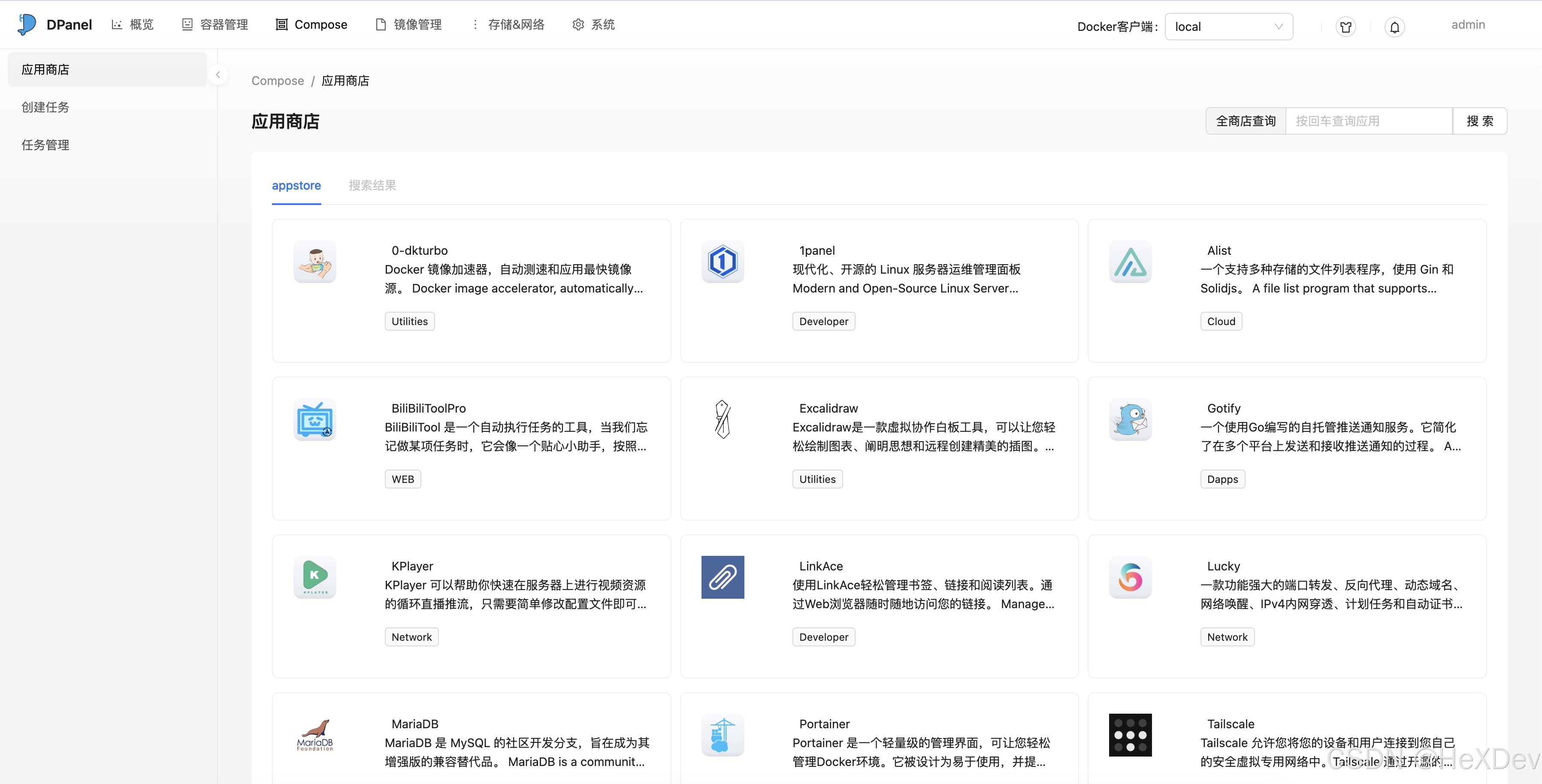Image resolution: width=1542 pixels, height=784 pixels.
Task: Click the Network tag on Lucky
Action: click(x=1227, y=637)
